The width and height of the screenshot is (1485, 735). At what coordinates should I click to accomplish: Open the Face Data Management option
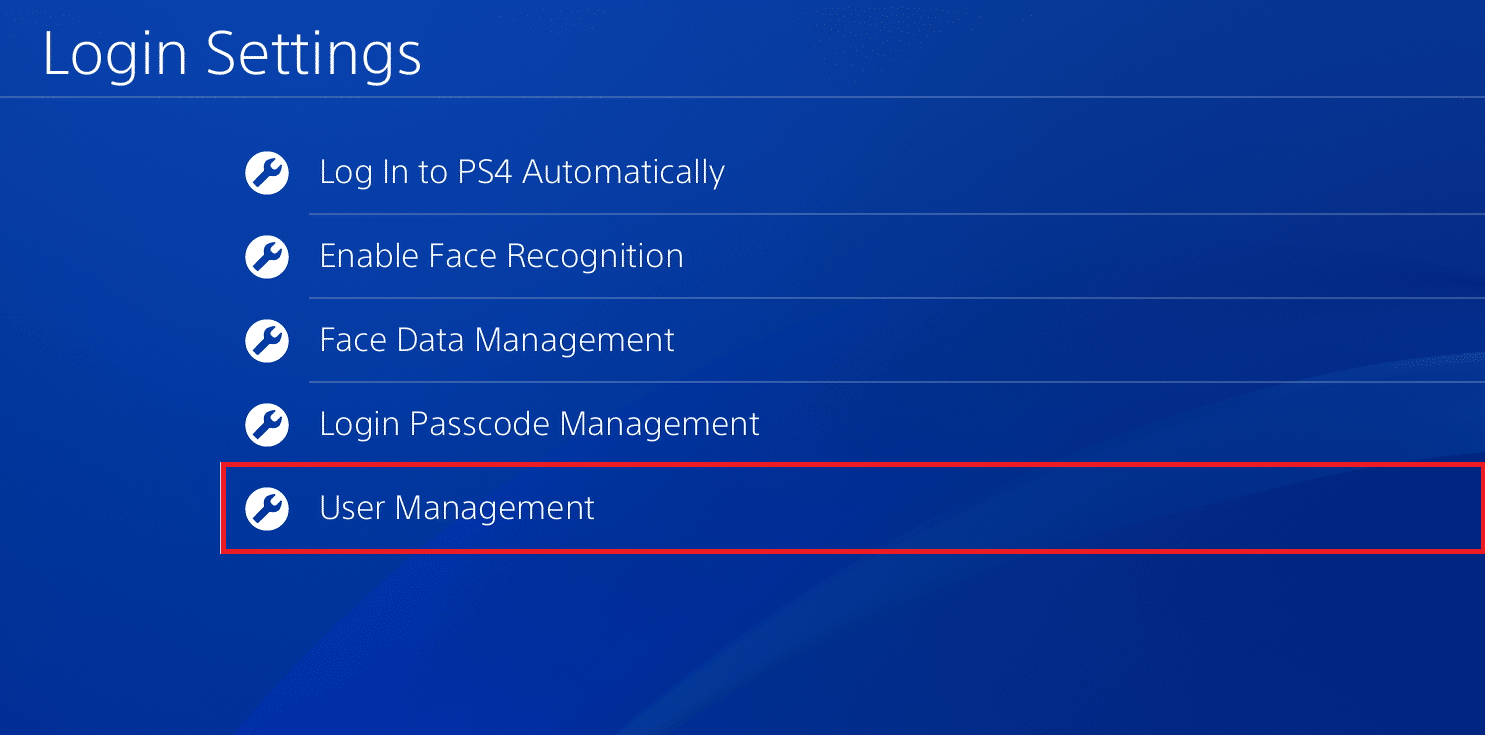497,341
